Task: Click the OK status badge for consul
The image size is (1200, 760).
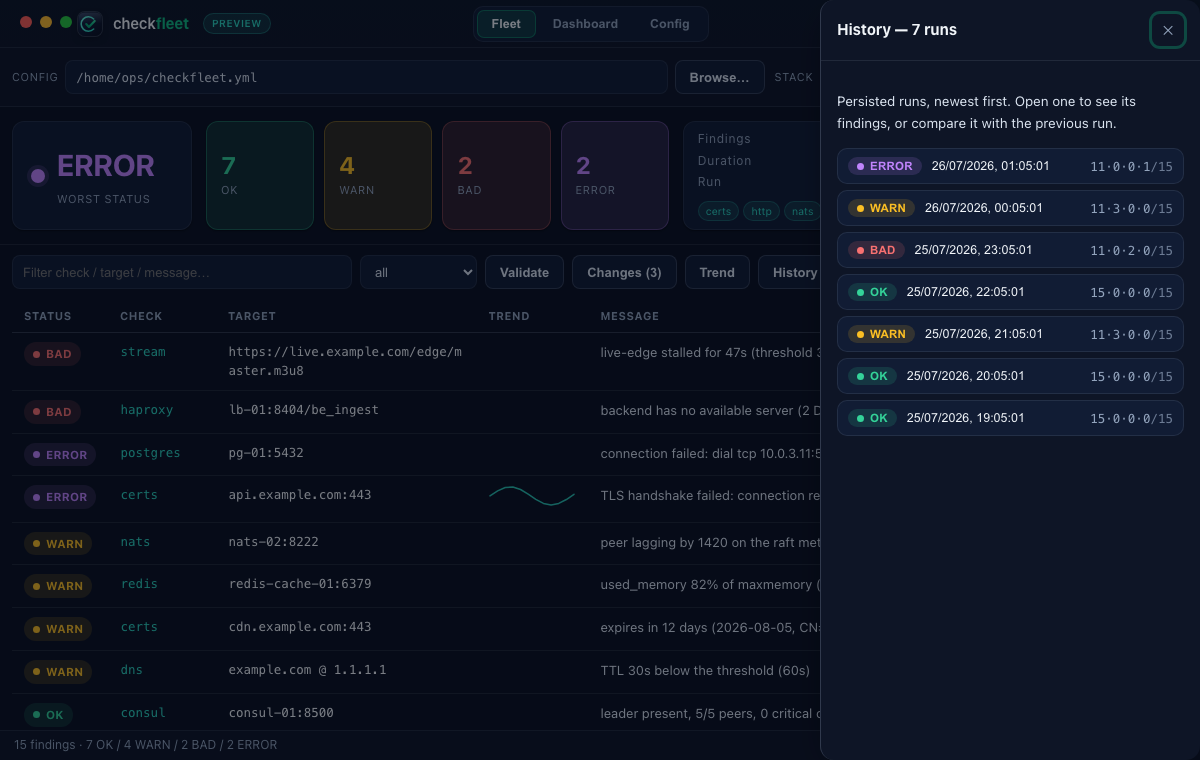Action: point(48,715)
